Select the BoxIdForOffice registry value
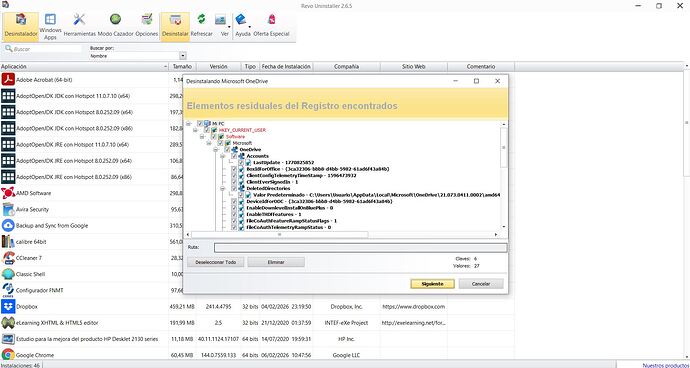 pyautogui.click(x=318, y=169)
